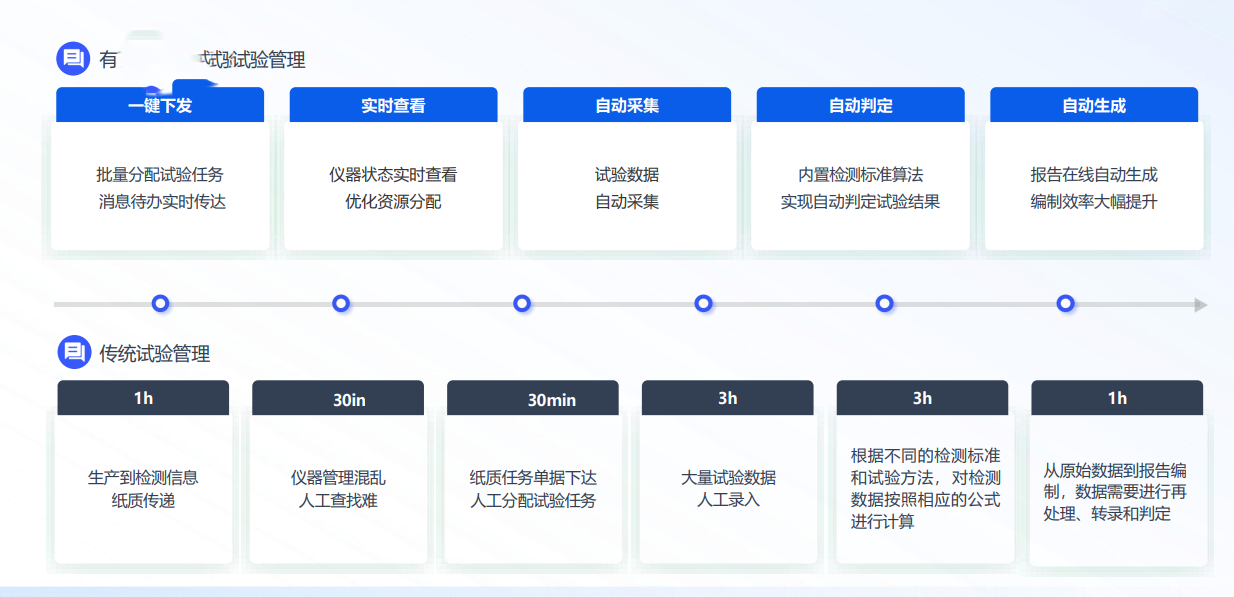This screenshot has height=597, width=1234.
Task: Click the 30min dark header
Action: coord(533,398)
